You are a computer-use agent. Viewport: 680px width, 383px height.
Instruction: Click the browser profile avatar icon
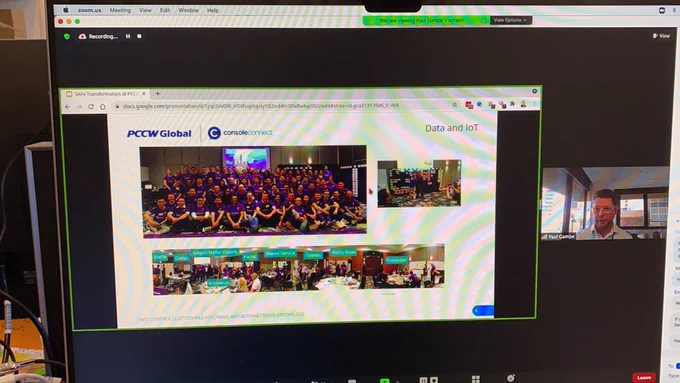pos(523,104)
